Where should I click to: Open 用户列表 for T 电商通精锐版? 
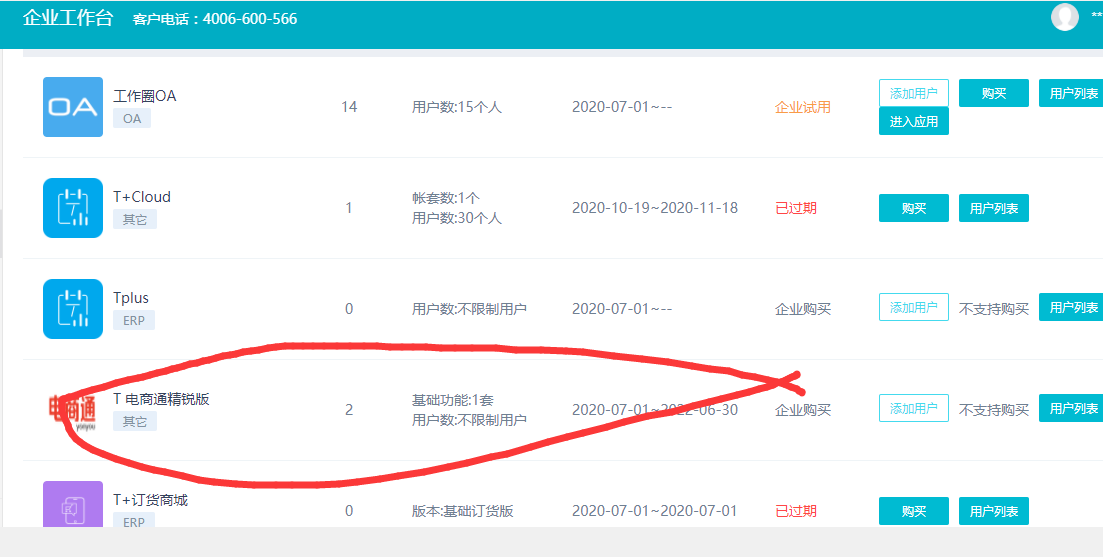point(1071,408)
